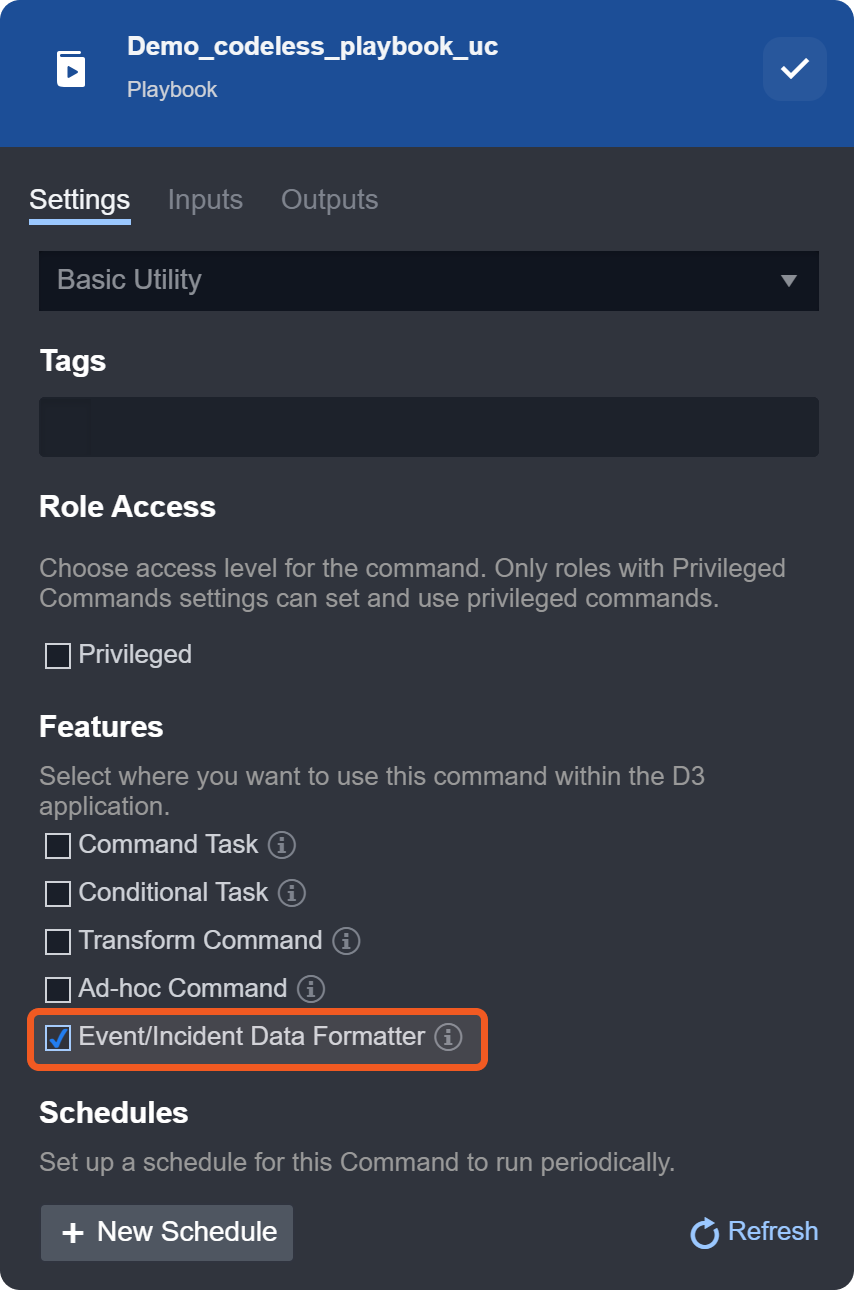Image resolution: width=854 pixels, height=1290 pixels.
Task: Click info icon beside Event/Incident Data Formatter
Action: click(448, 1037)
